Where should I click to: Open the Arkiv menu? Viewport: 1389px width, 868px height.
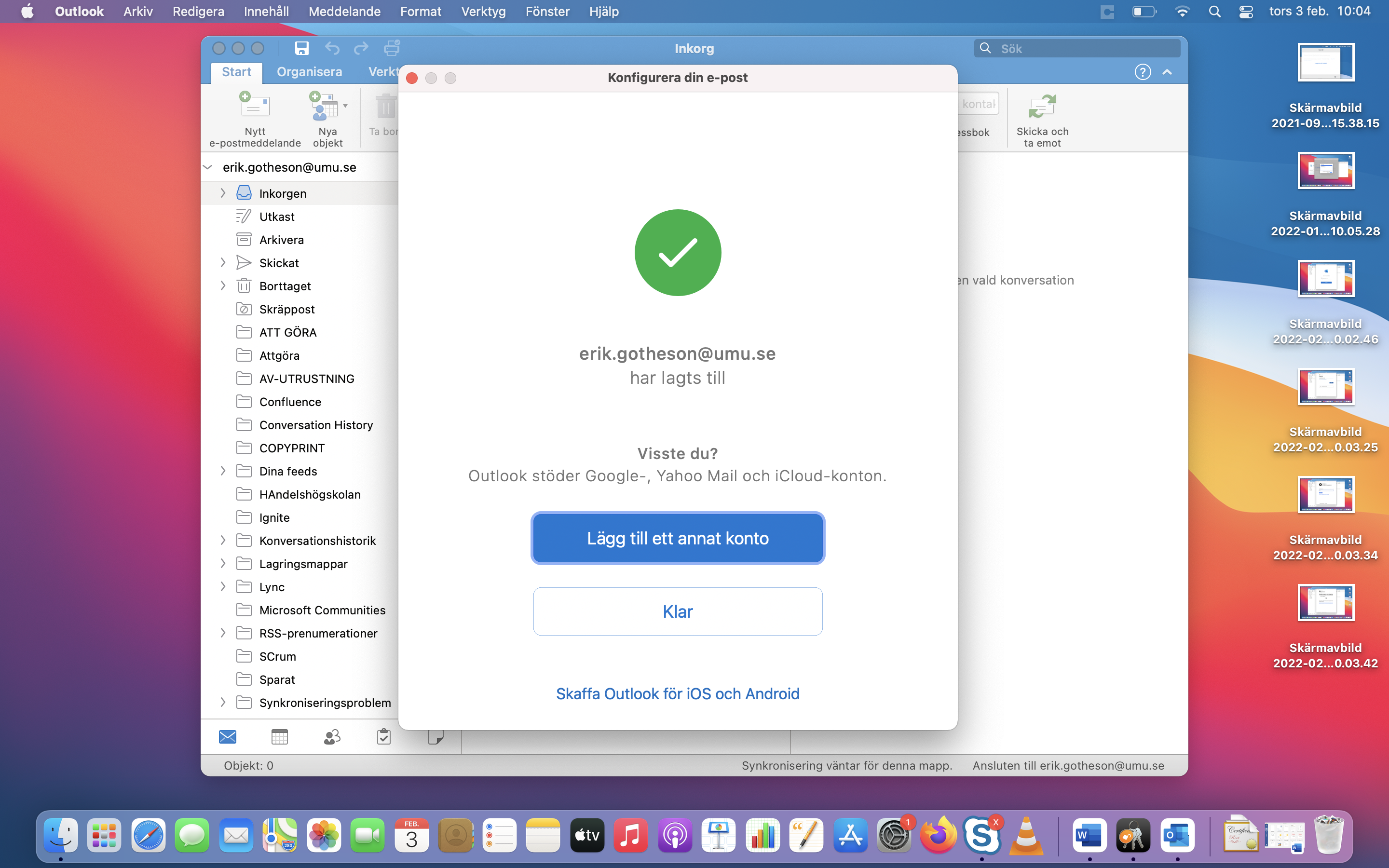click(x=138, y=12)
